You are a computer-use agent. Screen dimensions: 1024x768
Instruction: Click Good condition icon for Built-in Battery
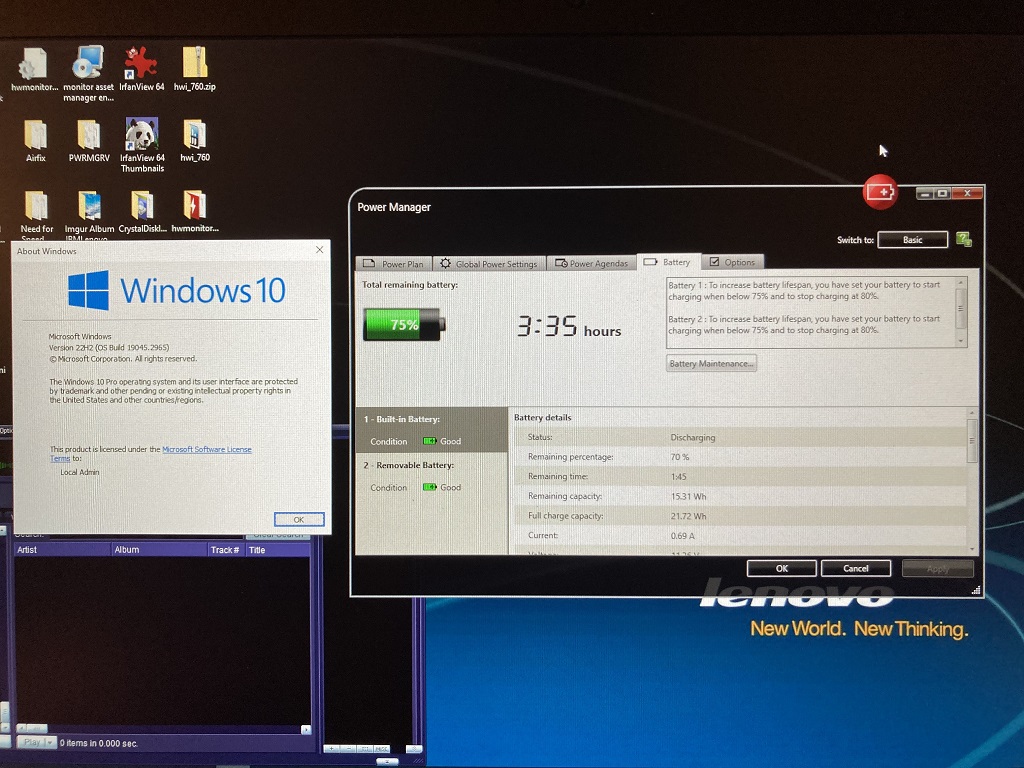click(x=429, y=441)
